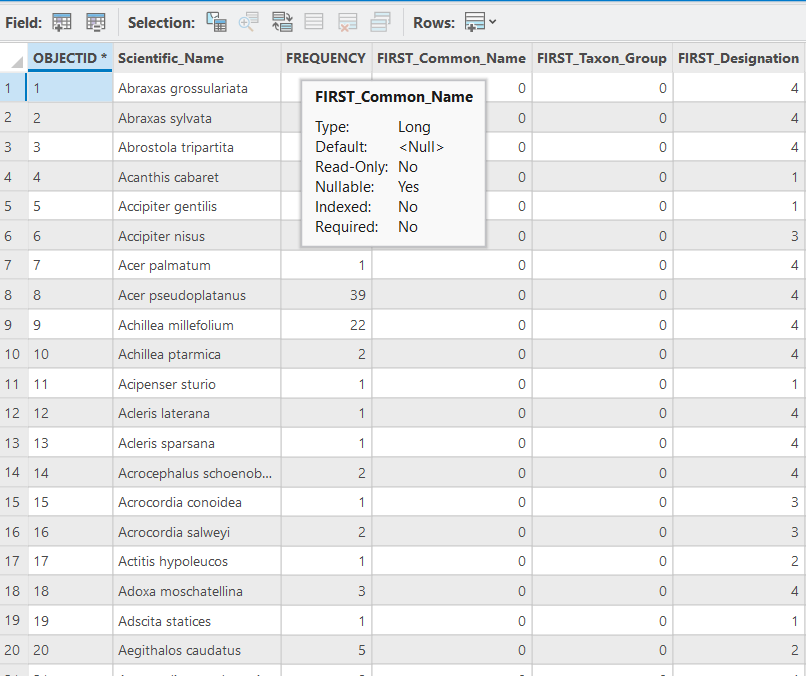
Task: Click the Adscita statices cell
Action: (197, 622)
